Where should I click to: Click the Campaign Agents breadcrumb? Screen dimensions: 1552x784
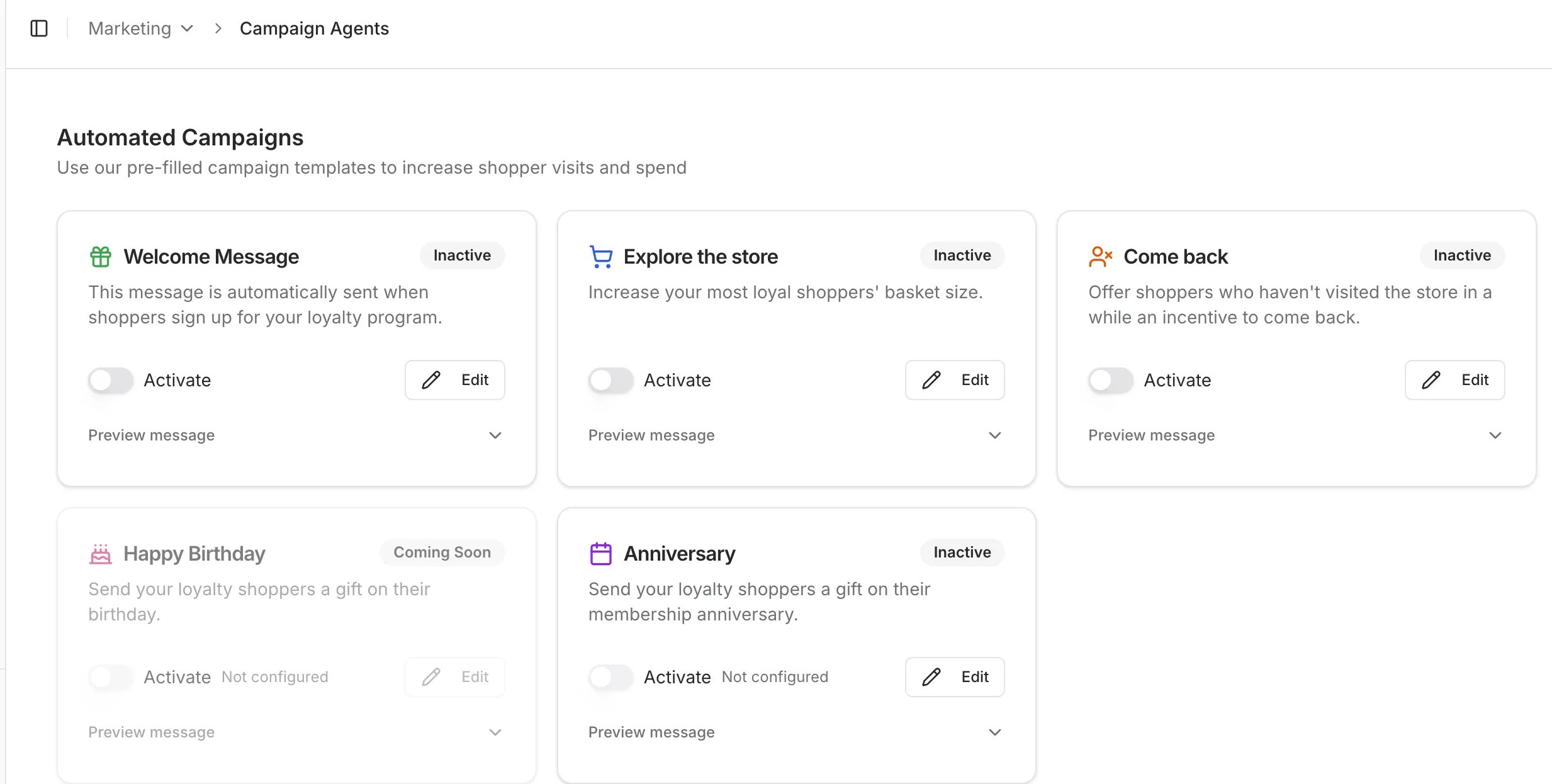click(x=314, y=28)
